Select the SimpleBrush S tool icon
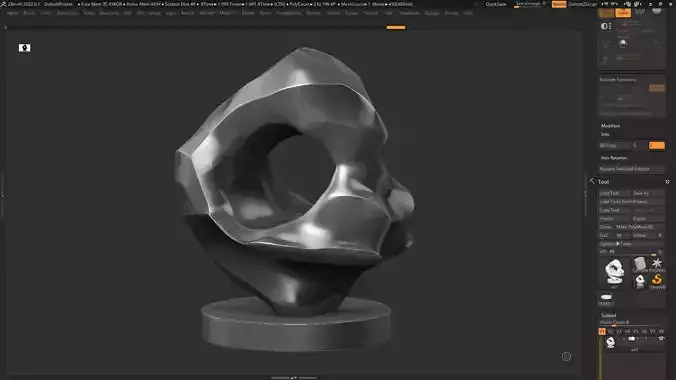This screenshot has width=676, height=380. click(657, 280)
